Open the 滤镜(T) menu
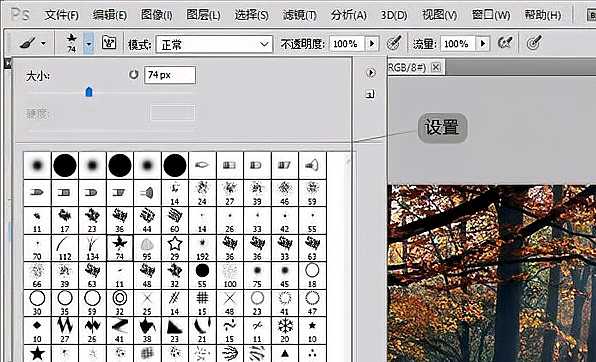596x362 pixels. point(299,15)
